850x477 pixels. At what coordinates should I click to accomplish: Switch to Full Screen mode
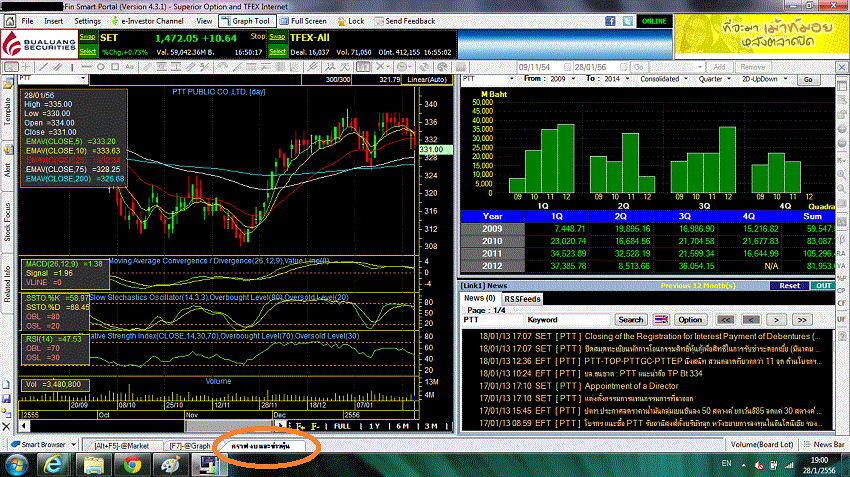[x=303, y=21]
